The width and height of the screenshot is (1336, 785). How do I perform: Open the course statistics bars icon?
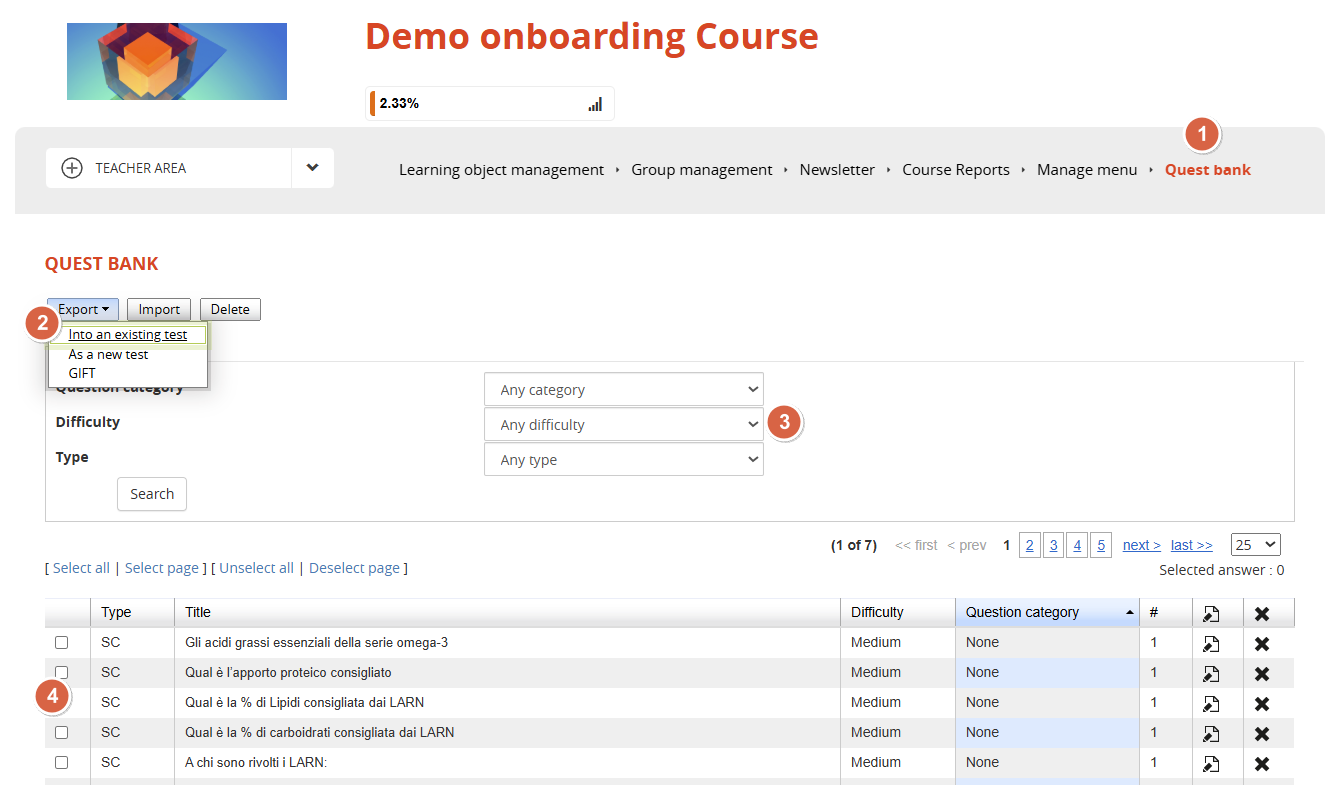tap(595, 104)
